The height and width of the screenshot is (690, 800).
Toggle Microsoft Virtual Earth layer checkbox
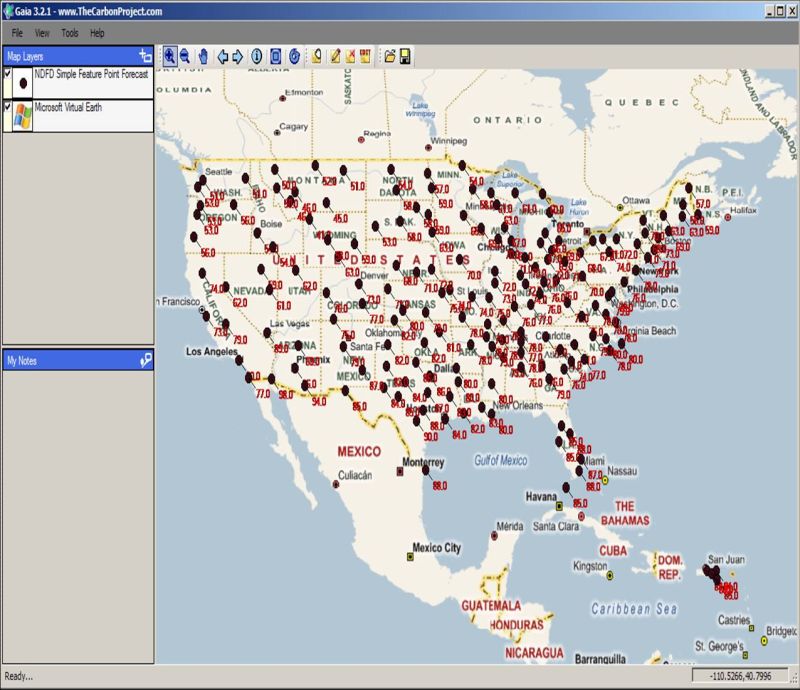click(7, 107)
